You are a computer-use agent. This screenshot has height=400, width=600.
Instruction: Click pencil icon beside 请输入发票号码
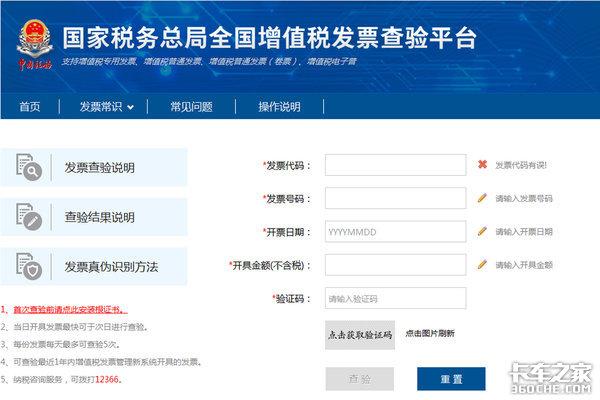pyautogui.click(x=482, y=198)
